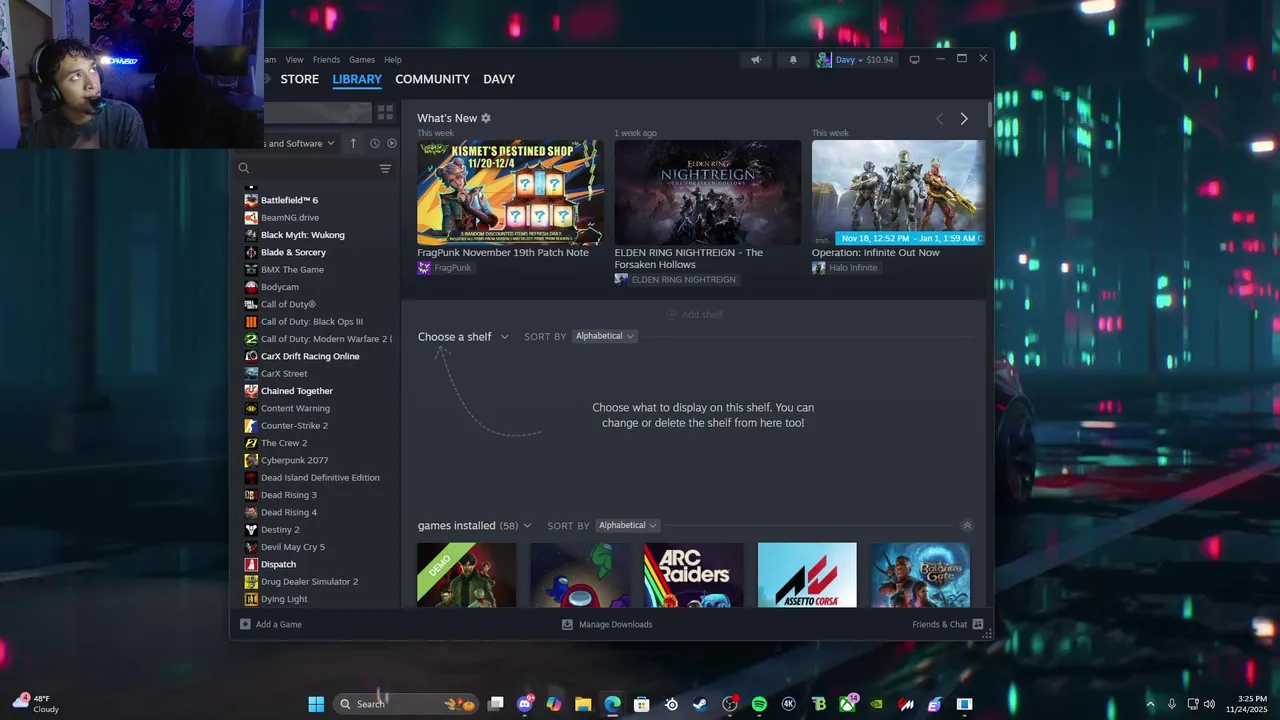Open the Games and Software filter dropdown
The height and width of the screenshot is (720, 1280).
[x=301, y=143]
